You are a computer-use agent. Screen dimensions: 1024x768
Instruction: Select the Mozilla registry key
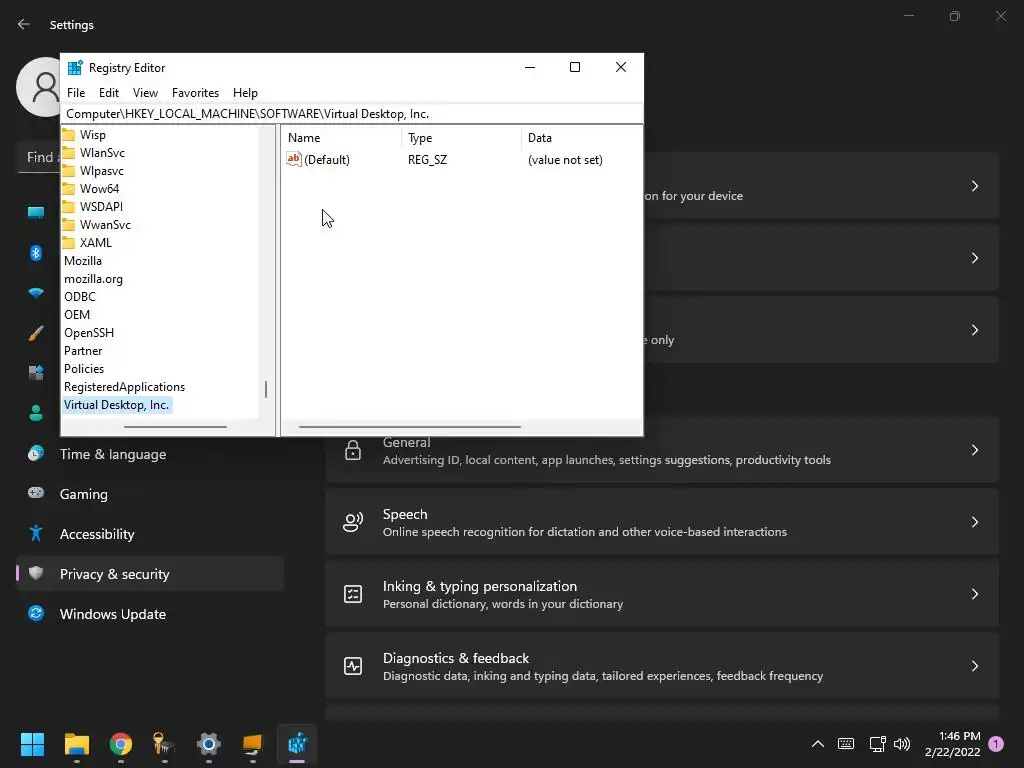[x=83, y=261]
